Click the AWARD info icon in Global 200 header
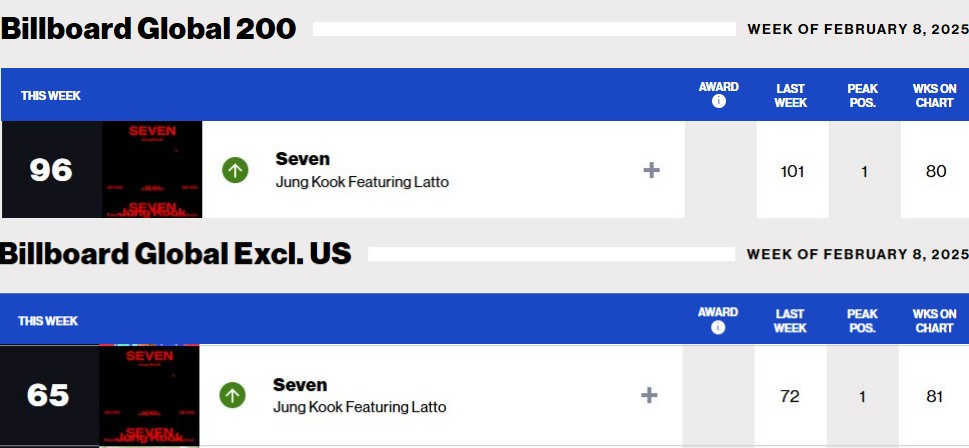The height and width of the screenshot is (448, 969). pos(718,102)
